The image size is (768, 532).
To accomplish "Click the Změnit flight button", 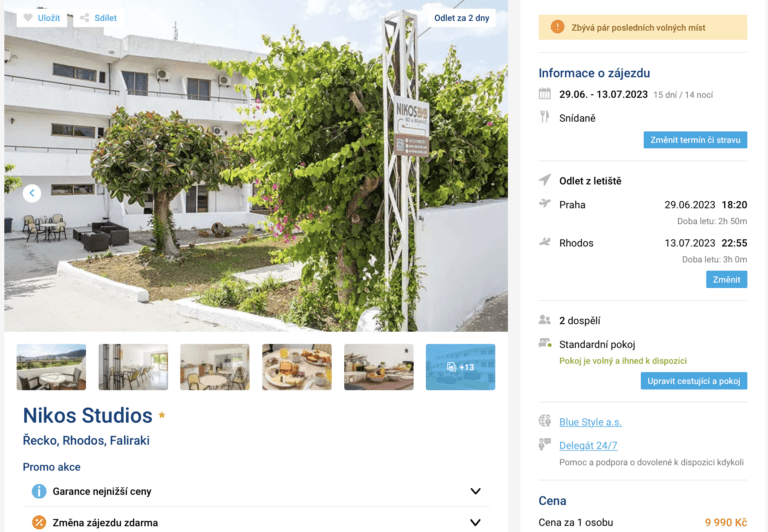I will tap(726, 279).
